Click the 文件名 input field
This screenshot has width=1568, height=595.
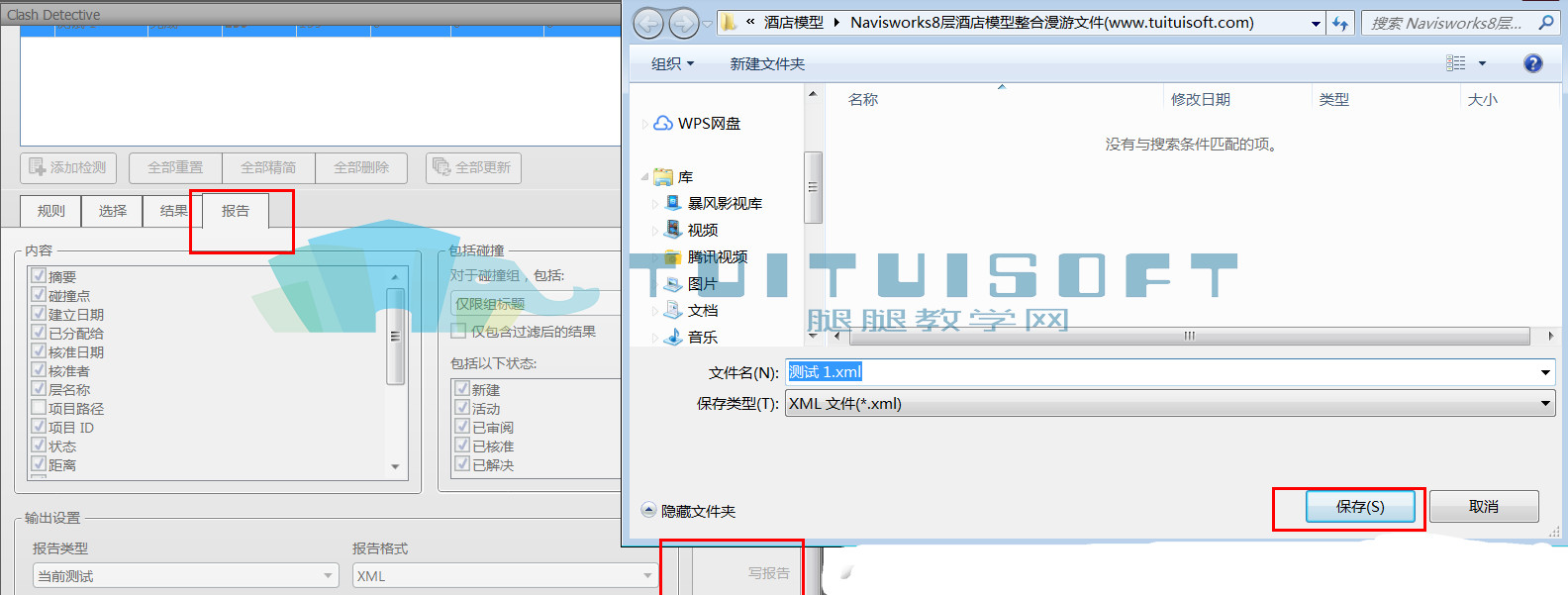(x=1170, y=372)
